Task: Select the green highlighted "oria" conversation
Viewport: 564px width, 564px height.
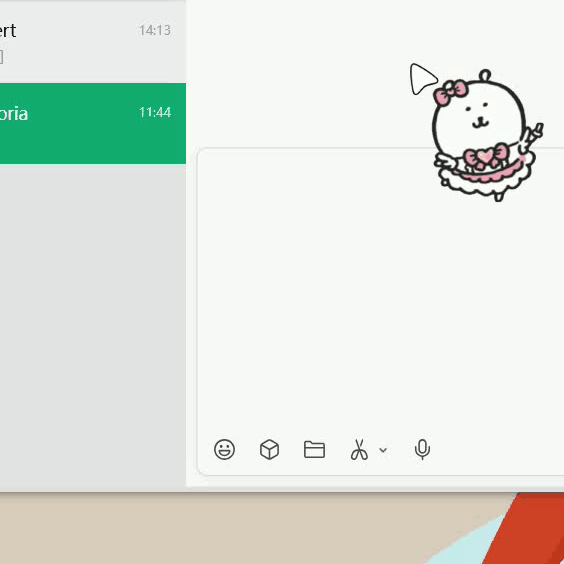Action: coord(93,123)
